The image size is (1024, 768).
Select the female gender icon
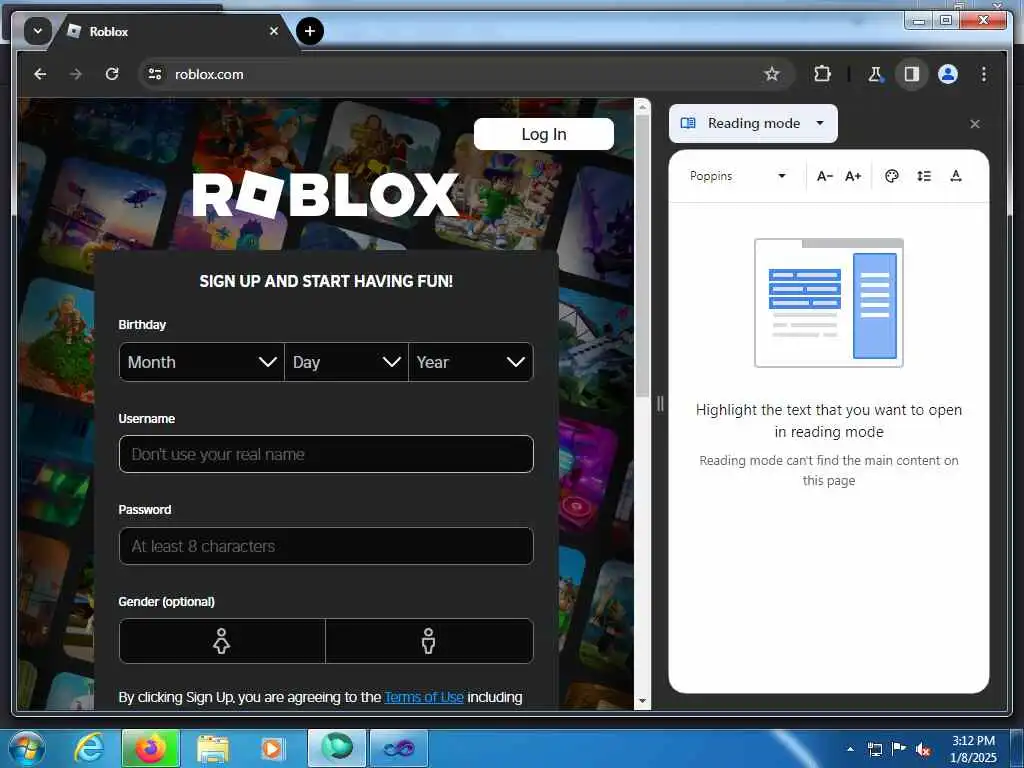[x=222, y=641]
